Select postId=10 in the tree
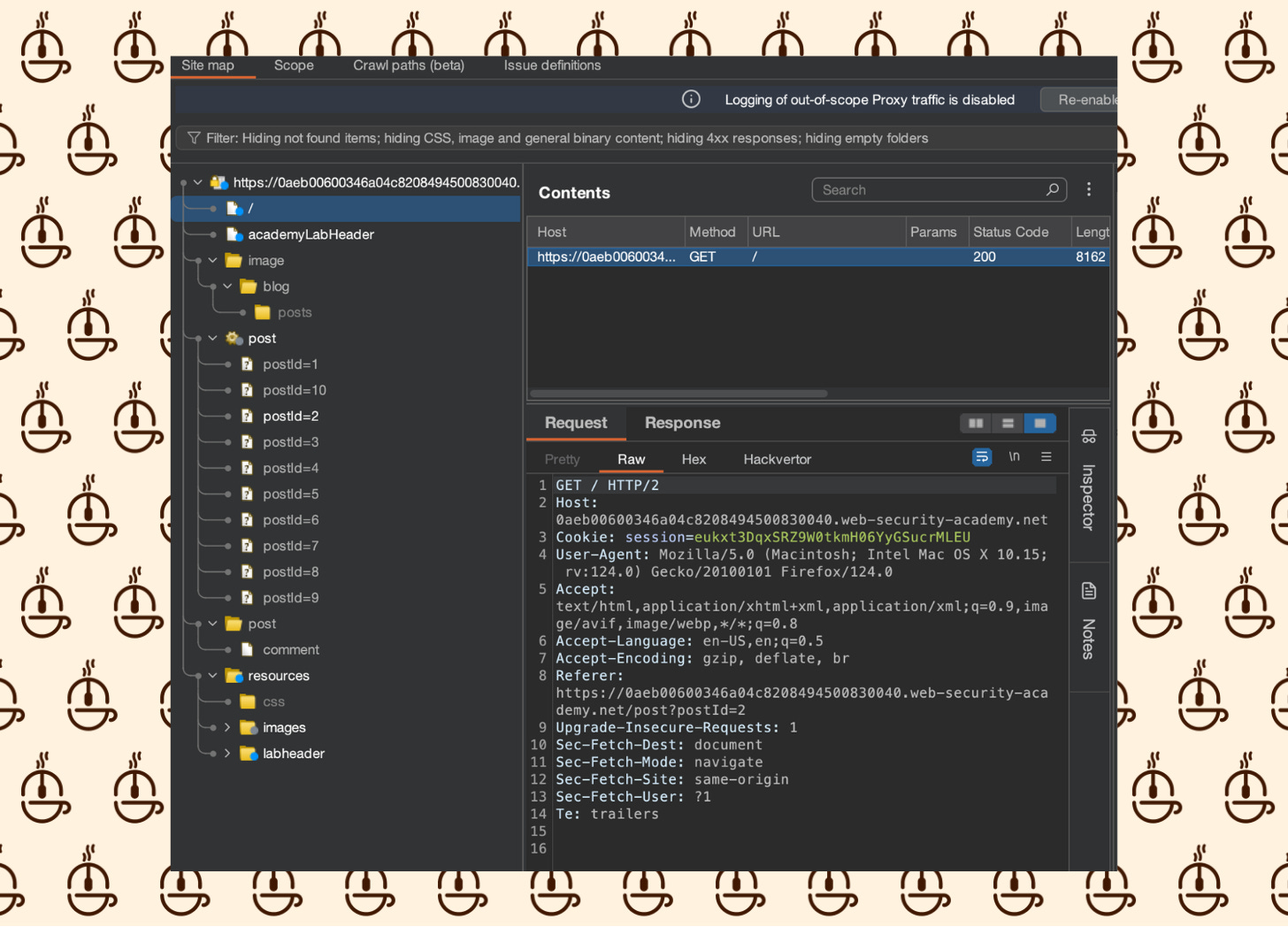The width and height of the screenshot is (1288, 927). [295, 390]
